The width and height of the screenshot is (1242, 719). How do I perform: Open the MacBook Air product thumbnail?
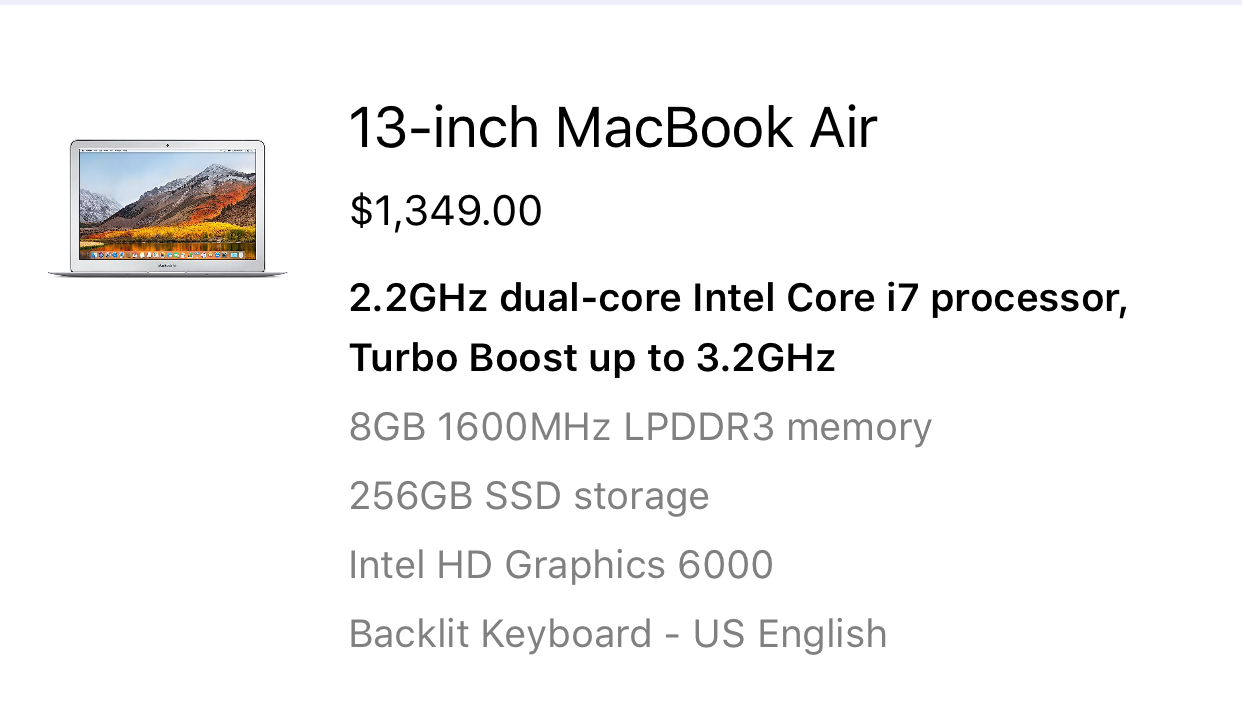[x=167, y=208]
